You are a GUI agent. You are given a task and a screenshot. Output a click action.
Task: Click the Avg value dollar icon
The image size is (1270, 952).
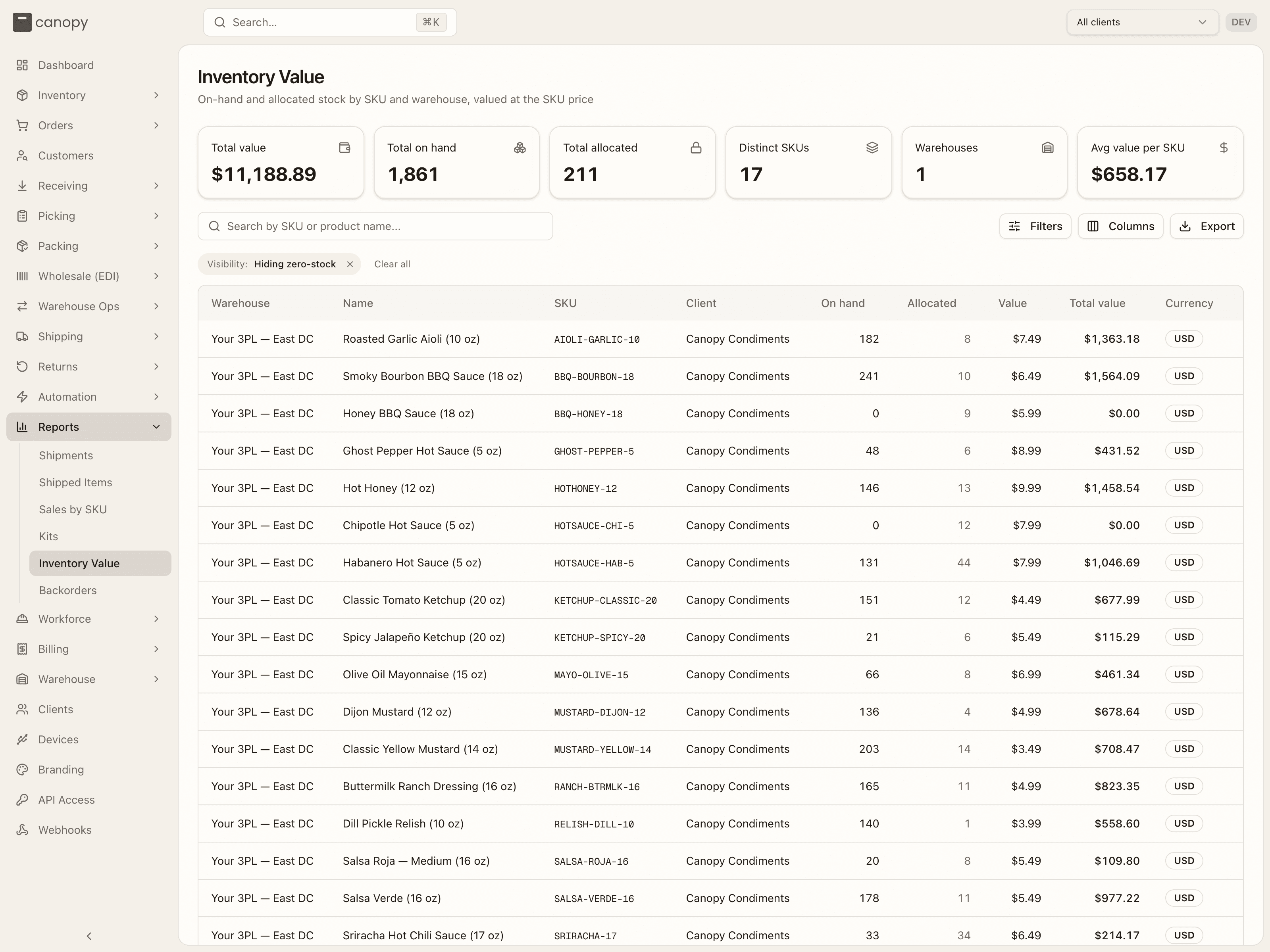tap(1224, 148)
